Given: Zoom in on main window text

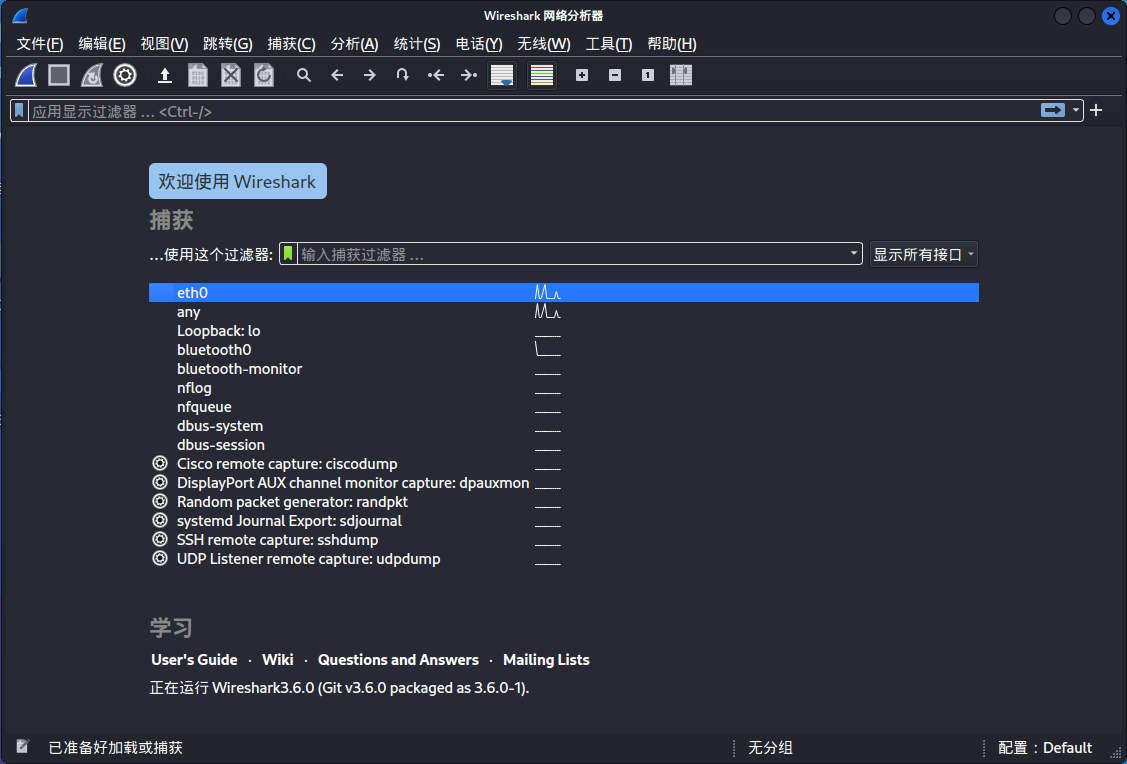Looking at the screenshot, I should tap(582, 75).
